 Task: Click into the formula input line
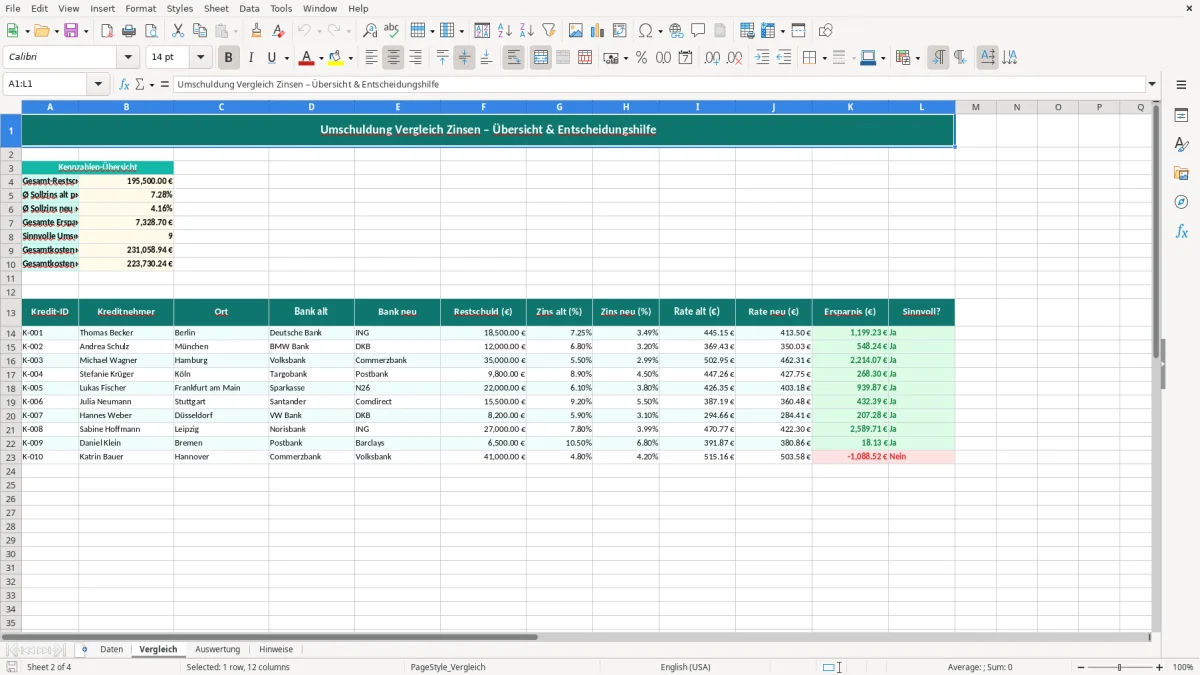(x=658, y=85)
